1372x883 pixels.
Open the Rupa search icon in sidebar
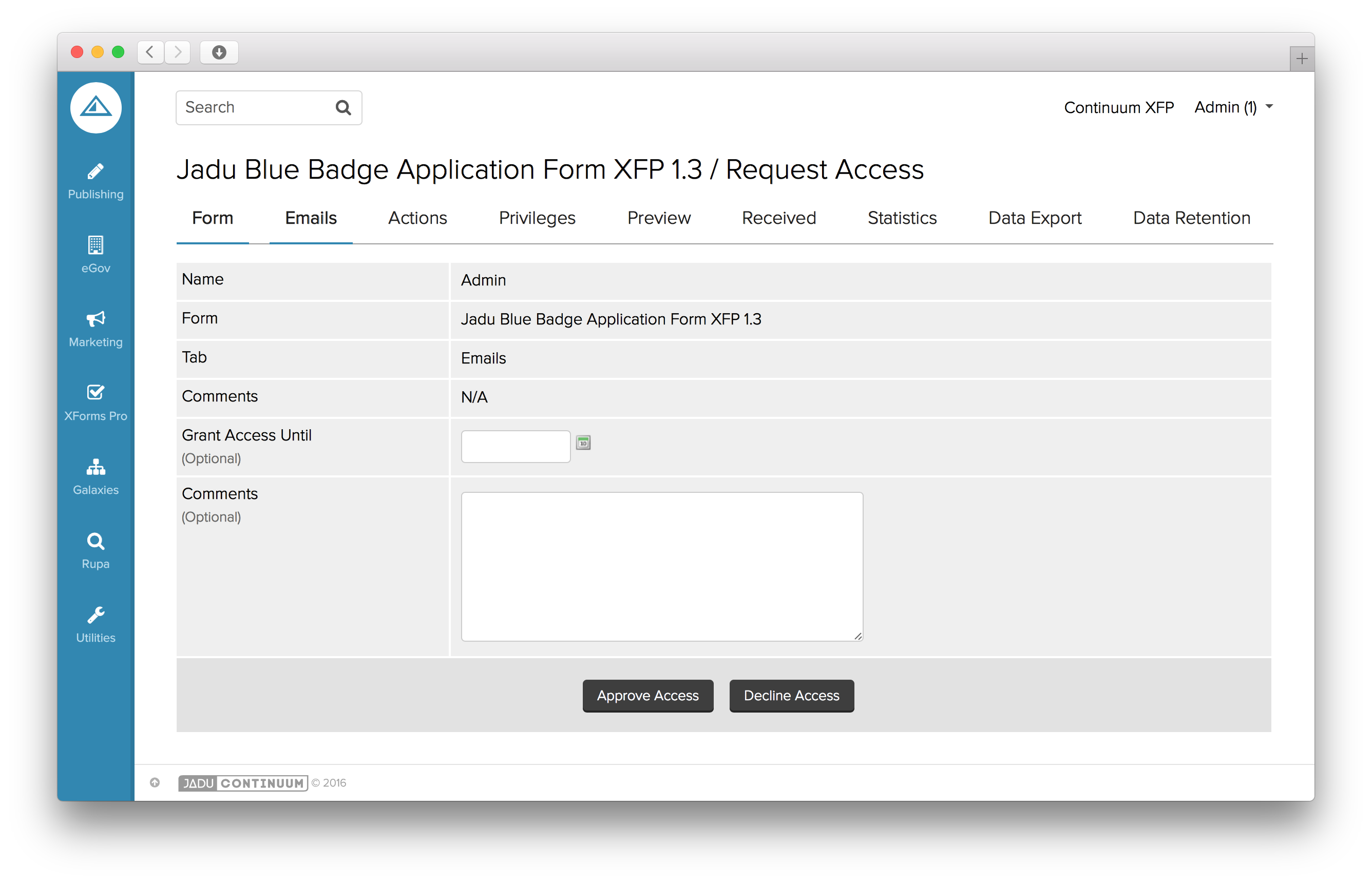coord(95,541)
